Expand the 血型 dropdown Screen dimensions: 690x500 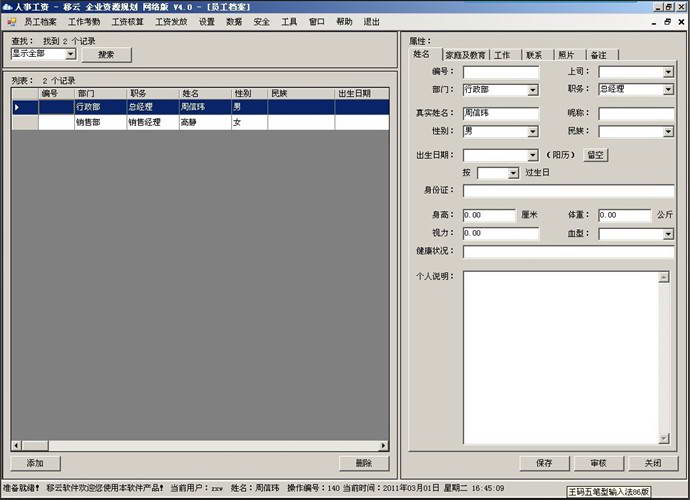point(668,234)
